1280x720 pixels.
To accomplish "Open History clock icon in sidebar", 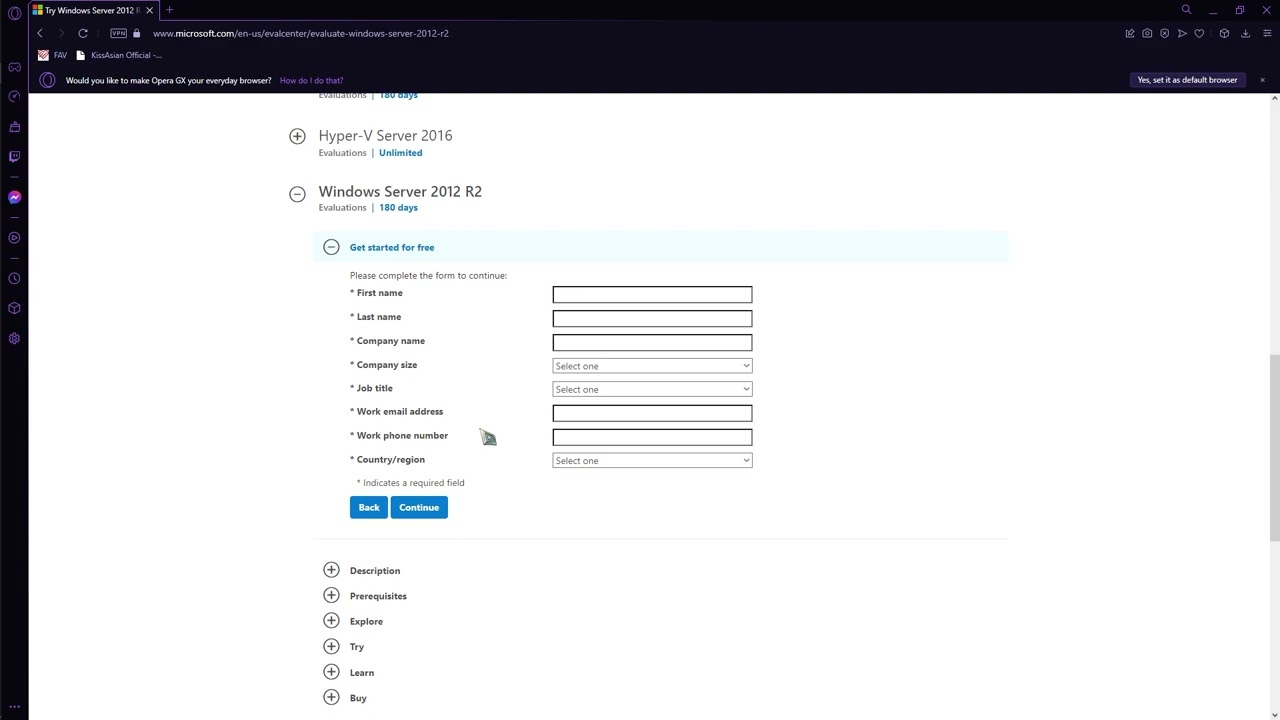I will 14,279.
